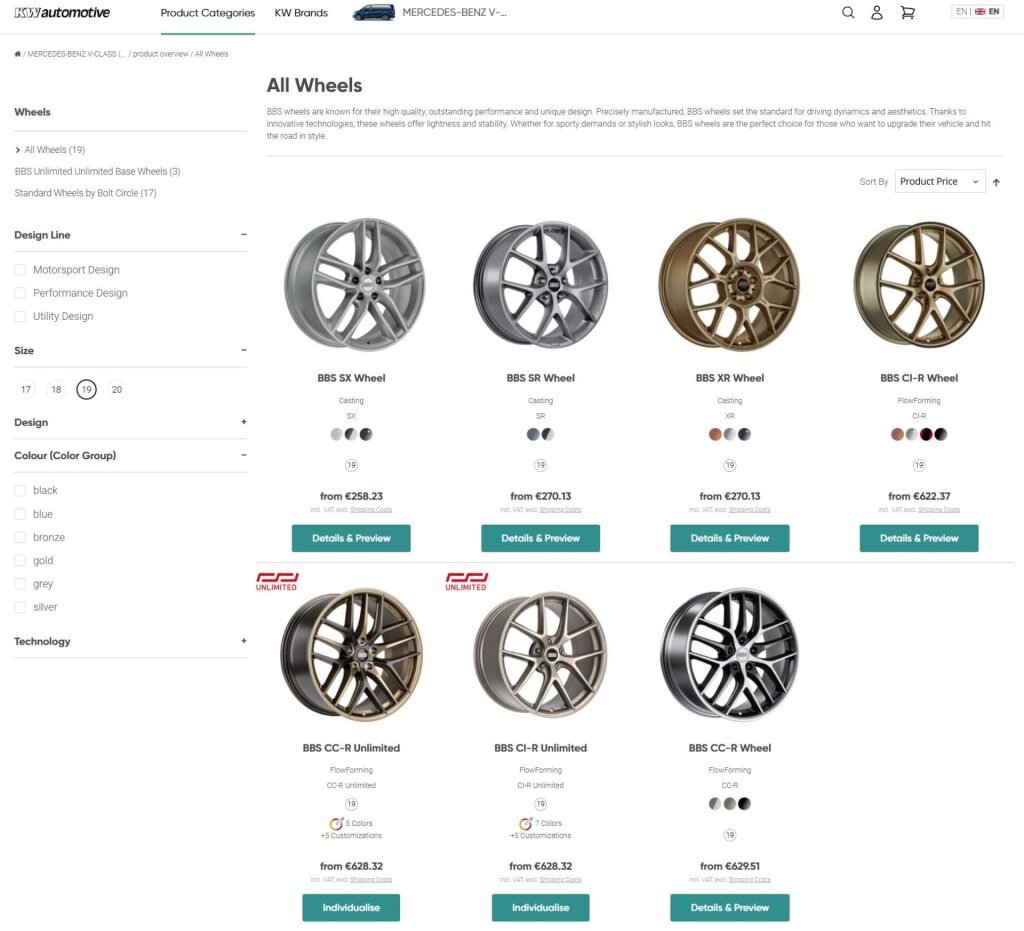Click Individualise for BBS CC-R Unlimited
The width and height of the screenshot is (1024, 931).
pyautogui.click(x=351, y=908)
